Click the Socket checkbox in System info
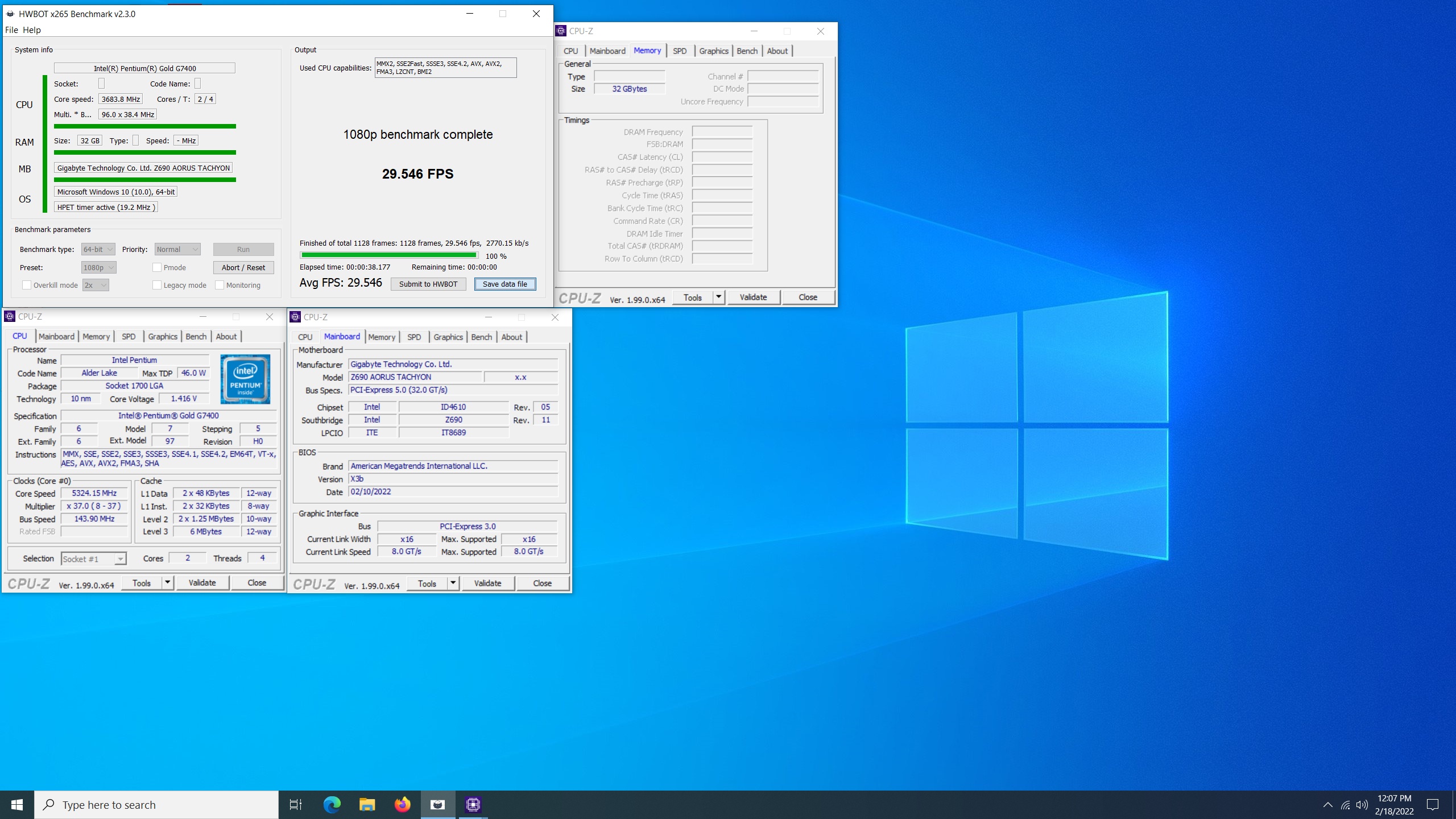The image size is (1456, 819). (x=101, y=84)
